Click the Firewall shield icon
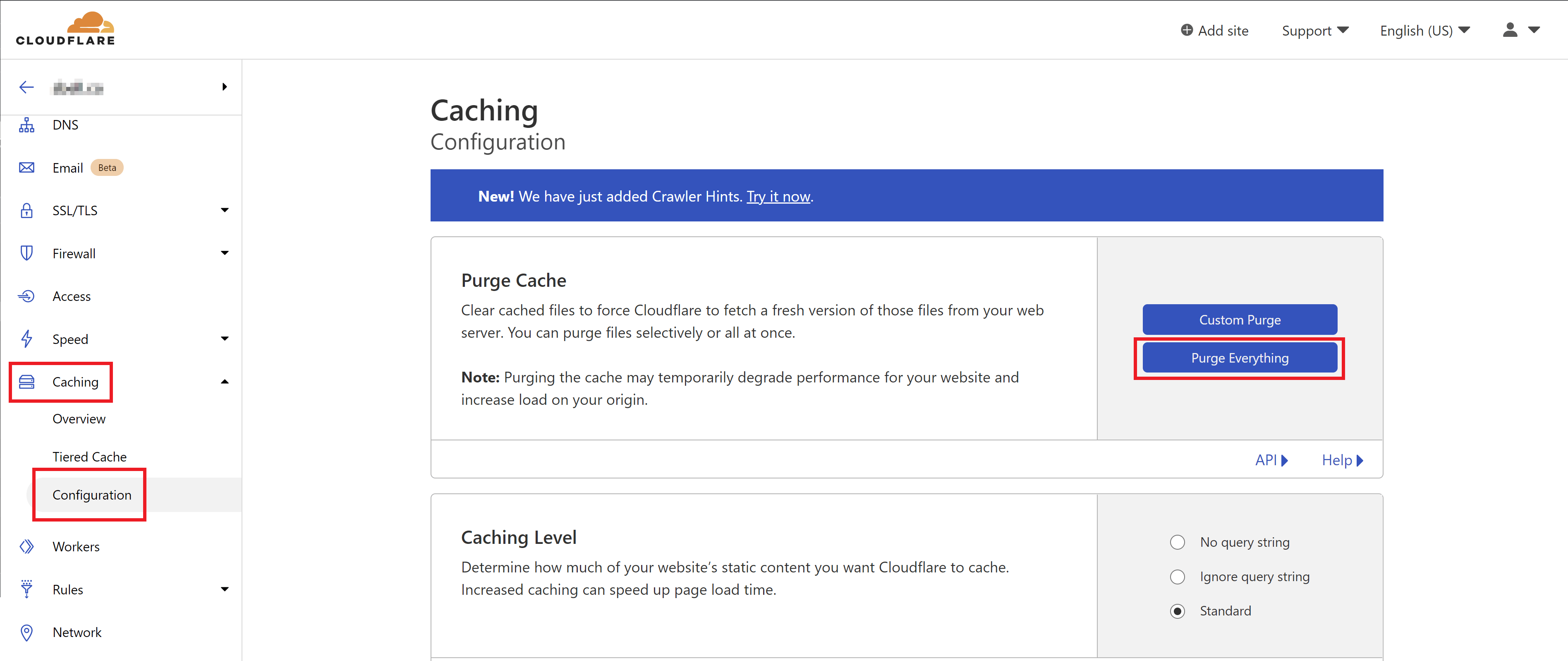 27,253
